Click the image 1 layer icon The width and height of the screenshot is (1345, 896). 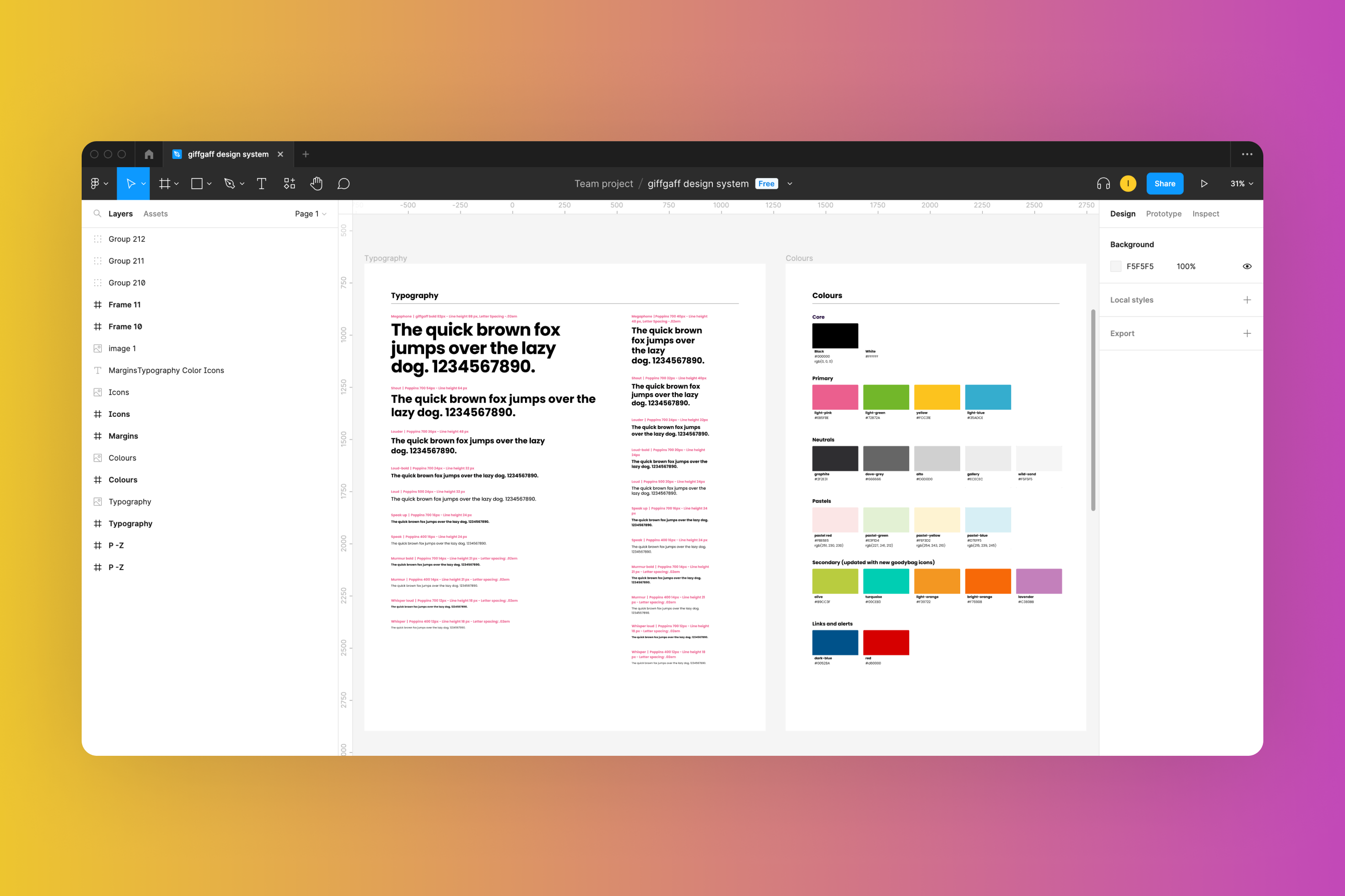(98, 349)
